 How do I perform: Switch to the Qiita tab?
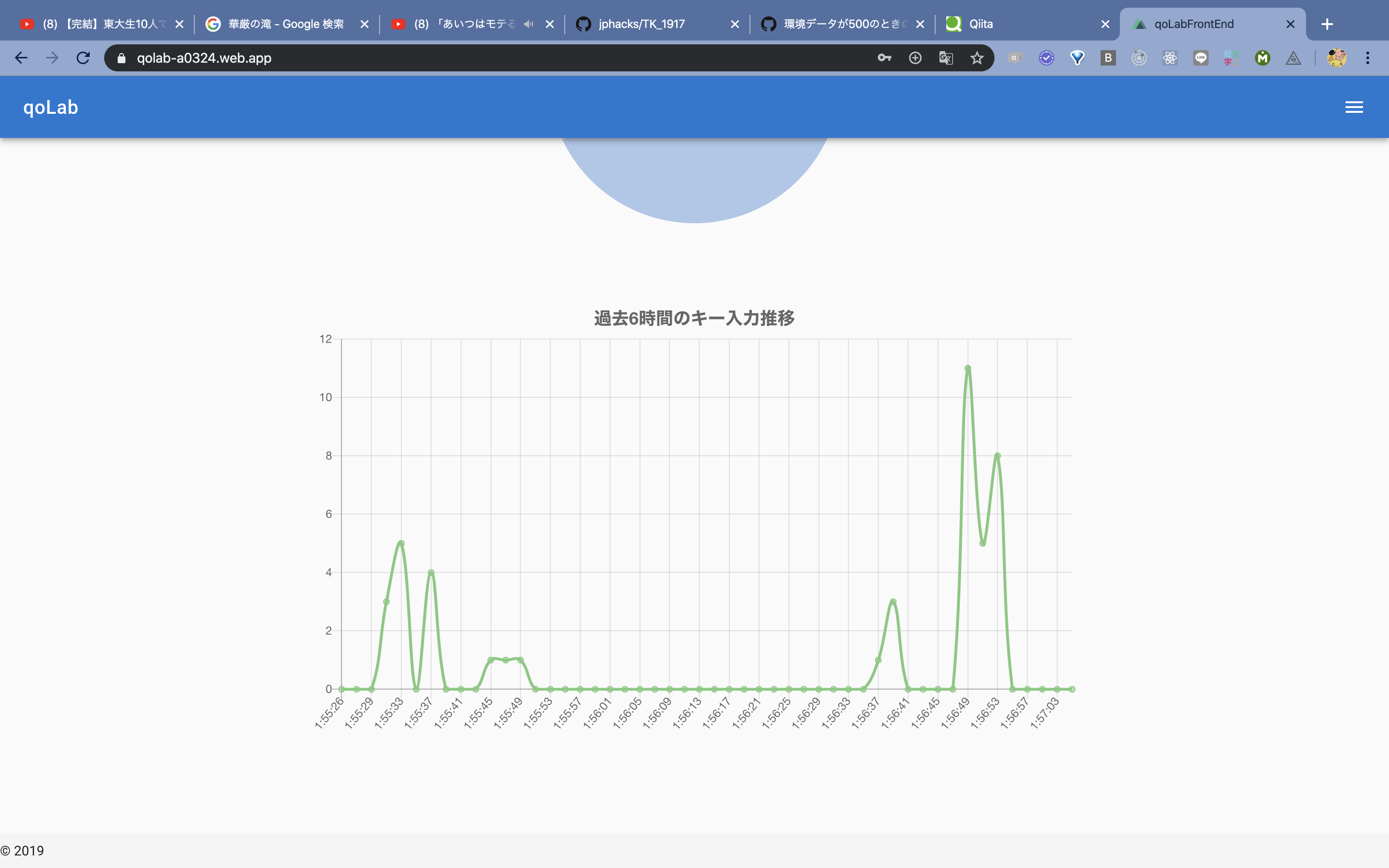(980, 24)
